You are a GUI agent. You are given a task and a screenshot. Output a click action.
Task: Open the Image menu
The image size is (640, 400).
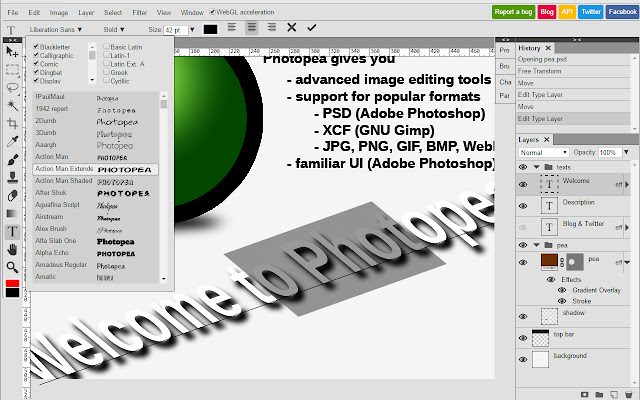(x=59, y=13)
